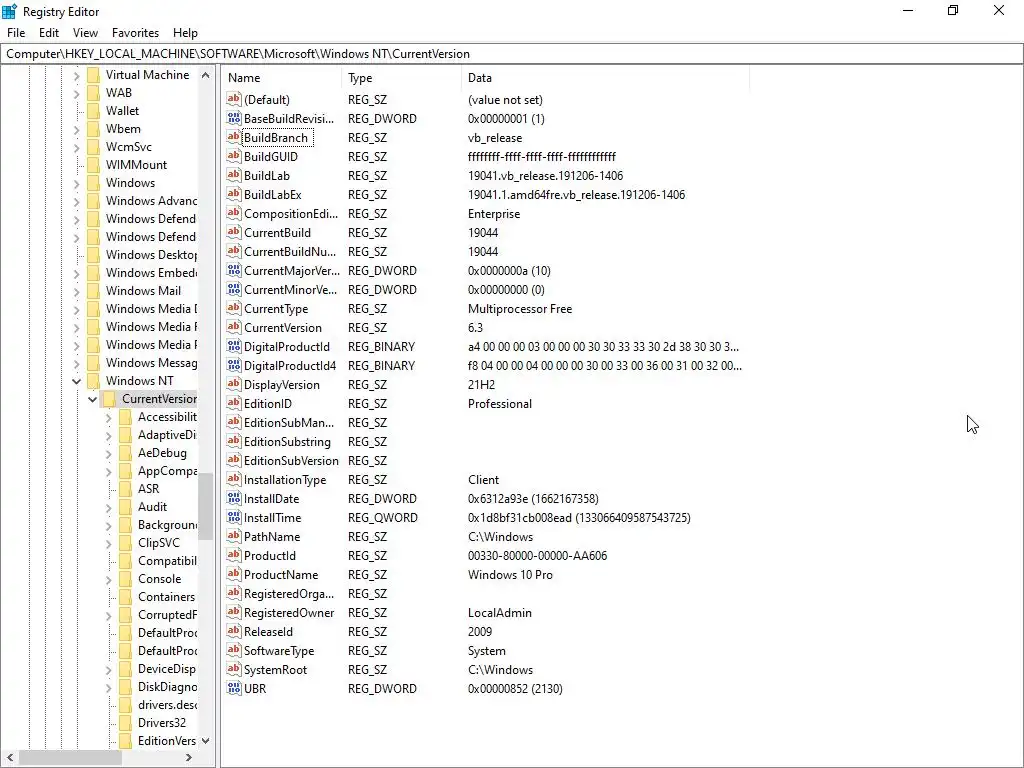The height and width of the screenshot is (768, 1024).
Task: Click the binary icon beside BaseBuildRevision
Action: [x=233, y=118]
